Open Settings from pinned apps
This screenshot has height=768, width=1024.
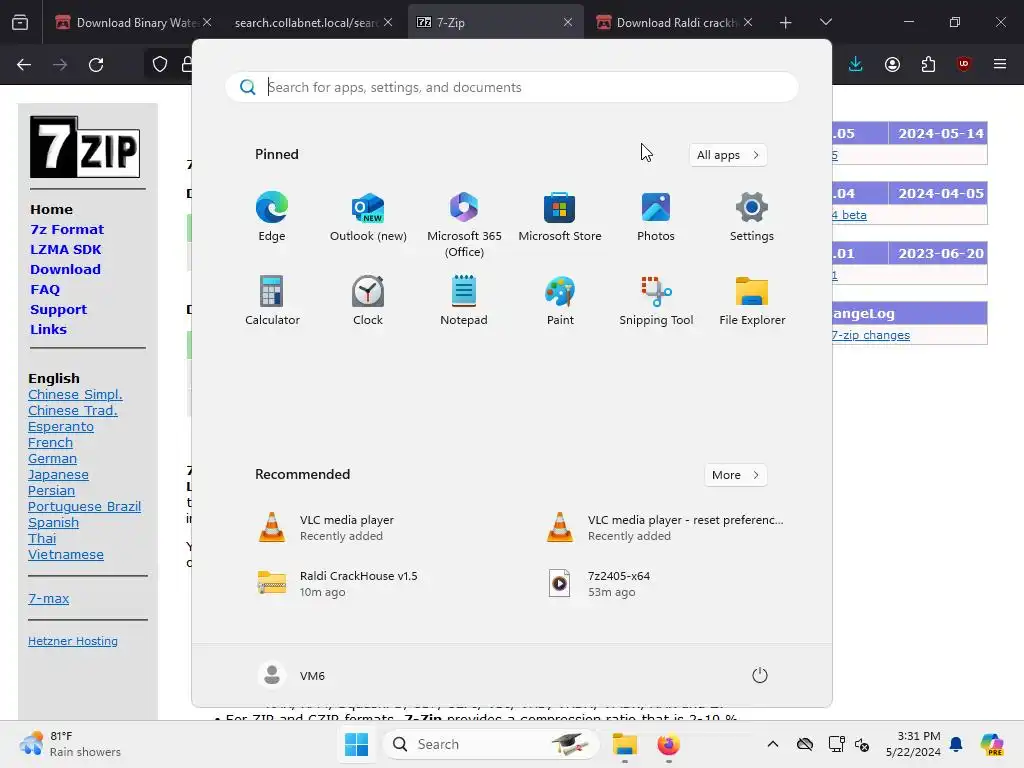click(752, 217)
